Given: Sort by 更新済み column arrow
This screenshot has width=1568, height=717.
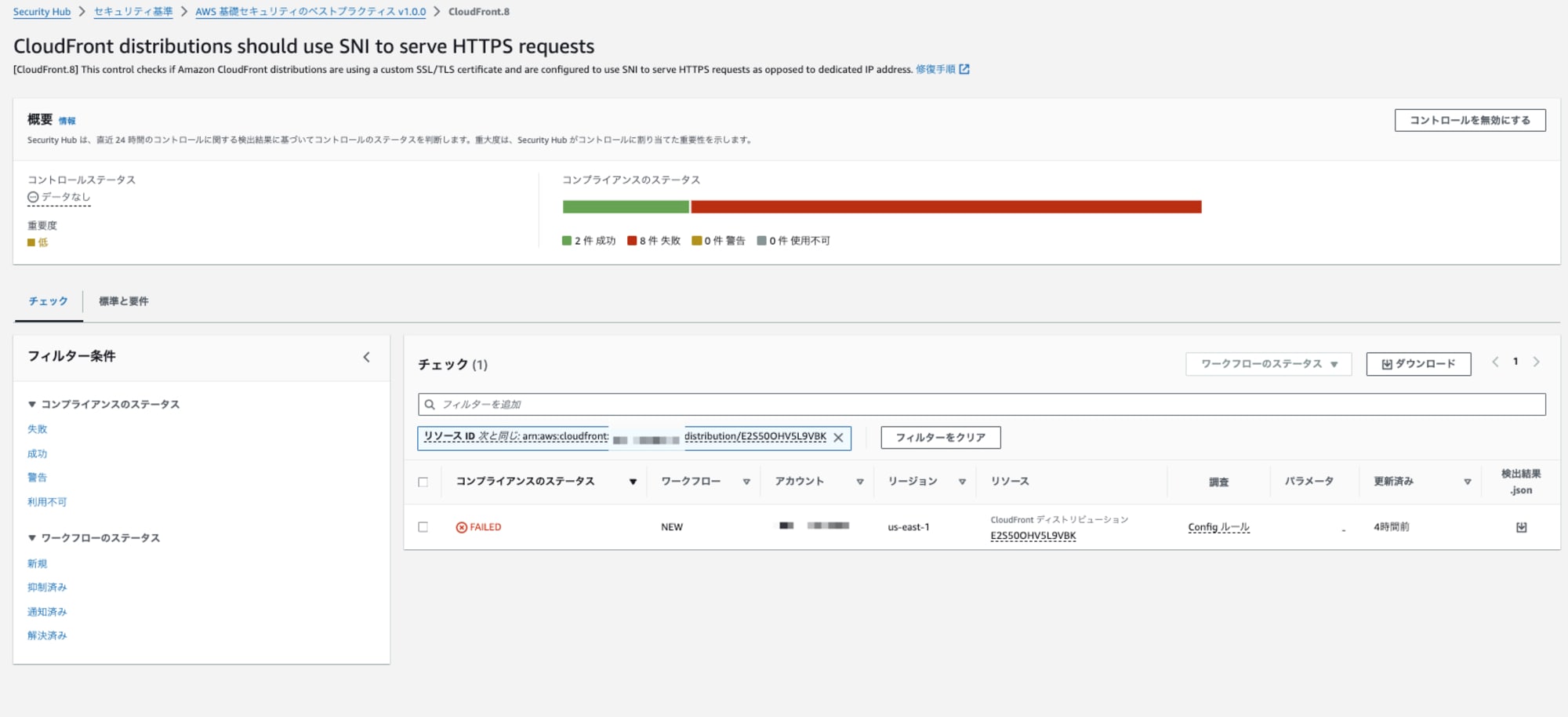Looking at the screenshot, I should 1468,482.
